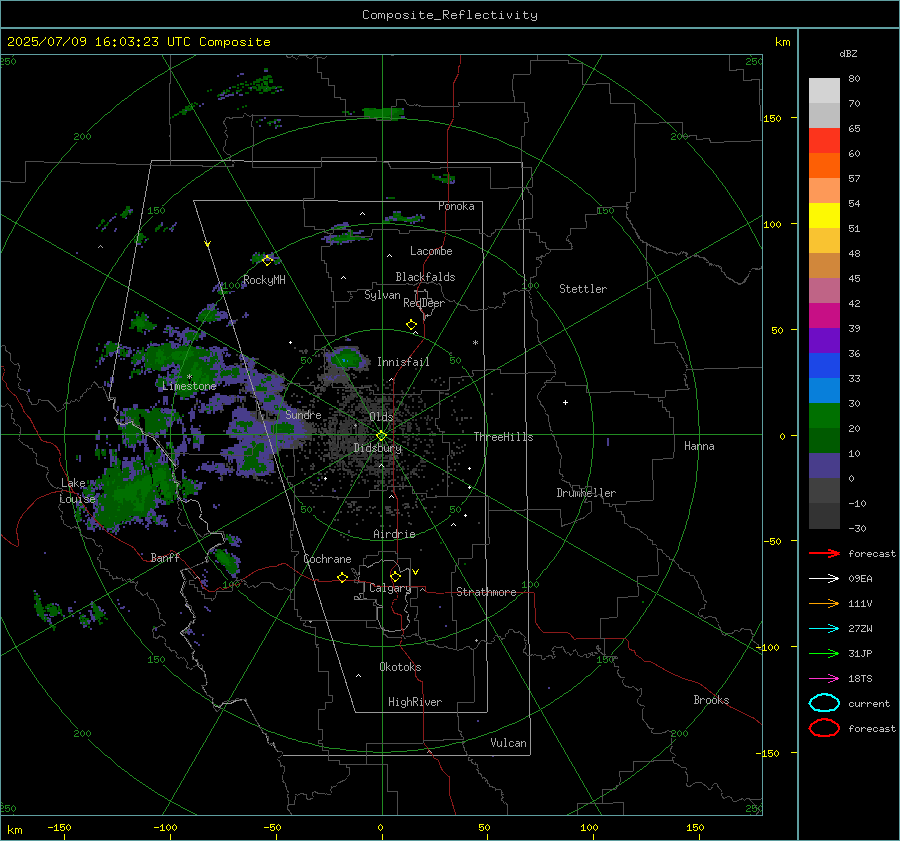Click the Sundre town label
This screenshot has width=900, height=841.
[x=303, y=414]
